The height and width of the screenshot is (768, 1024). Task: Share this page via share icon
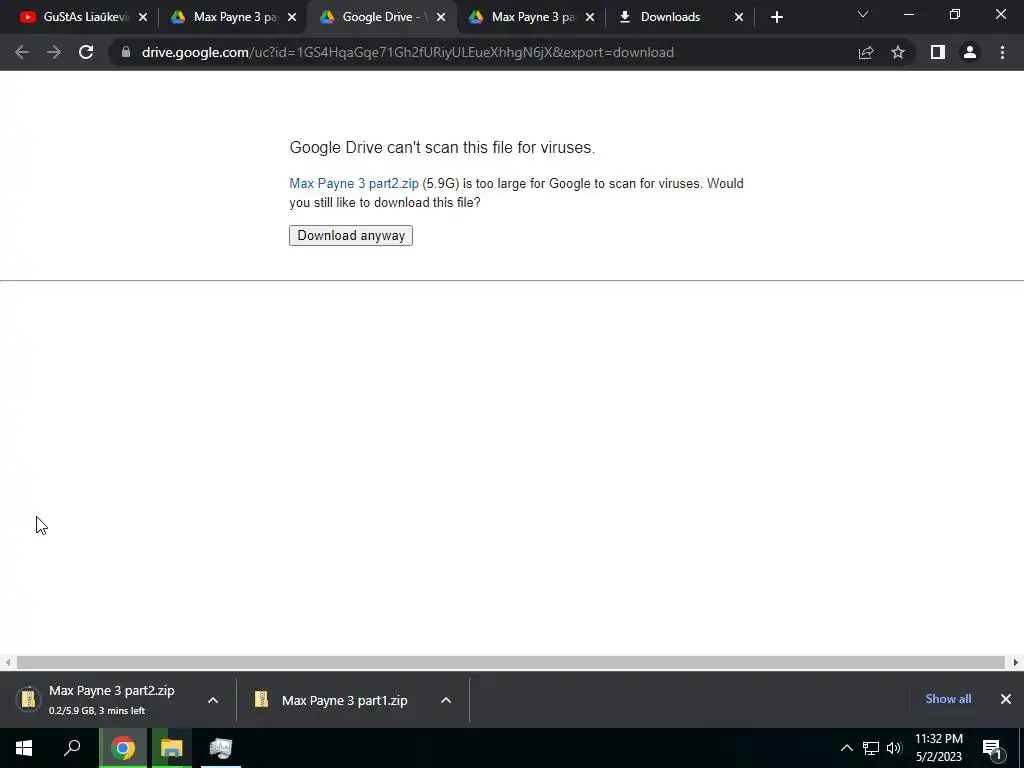pos(866,52)
